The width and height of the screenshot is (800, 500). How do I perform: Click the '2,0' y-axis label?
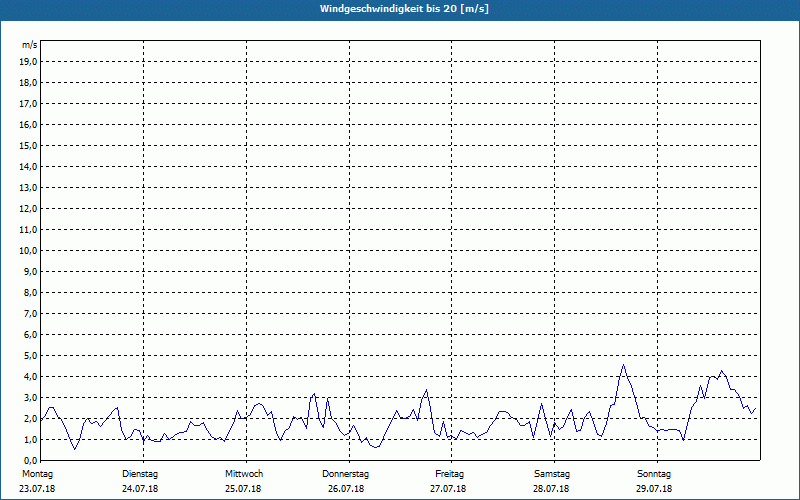(x=29, y=418)
